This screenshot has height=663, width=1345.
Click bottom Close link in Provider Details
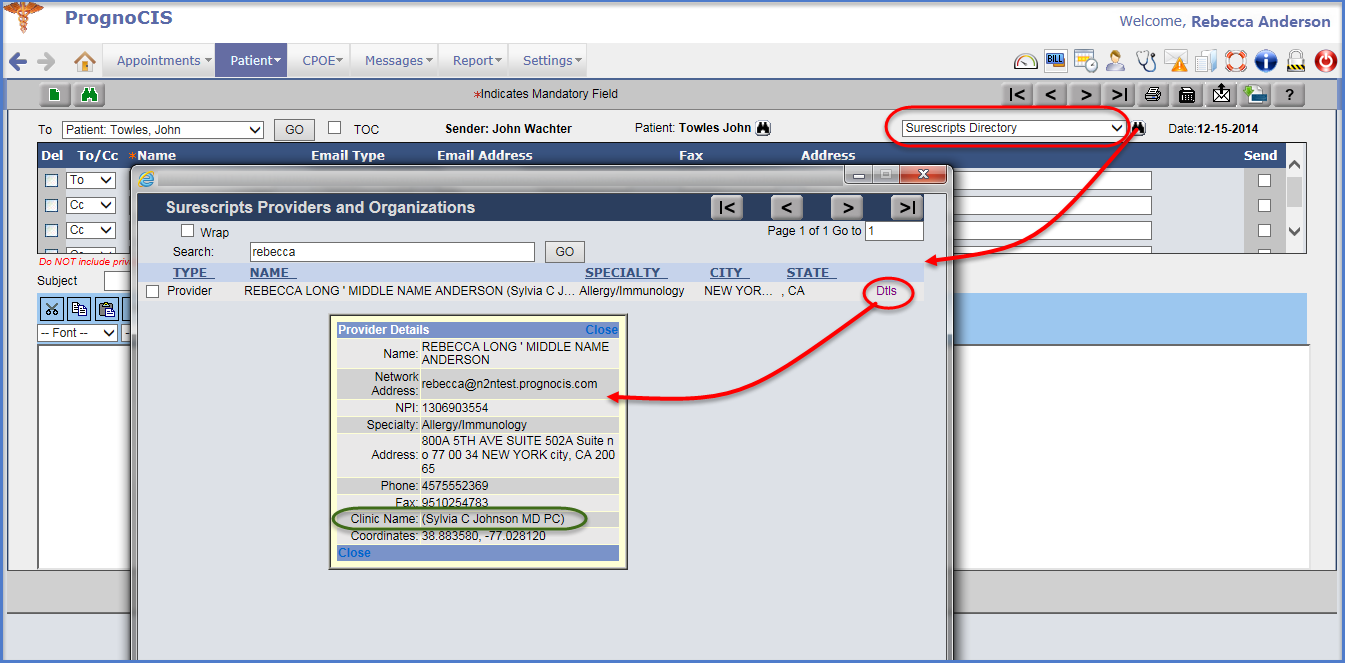354,553
